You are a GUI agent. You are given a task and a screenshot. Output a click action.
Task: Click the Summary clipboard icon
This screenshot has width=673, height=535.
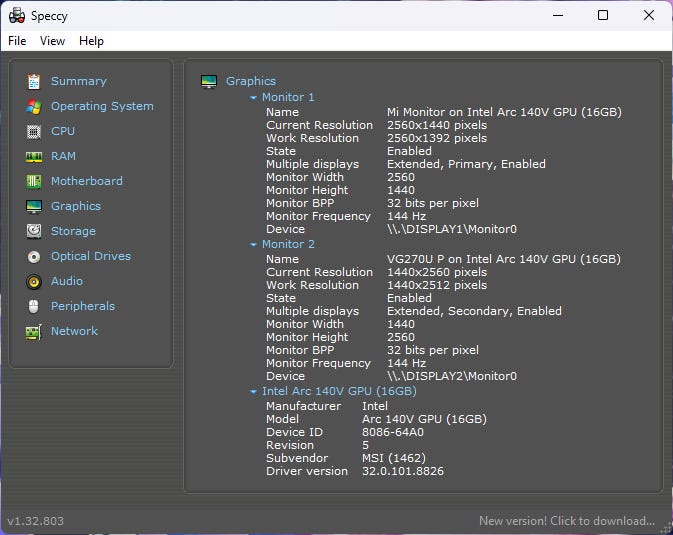tap(34, 81)
